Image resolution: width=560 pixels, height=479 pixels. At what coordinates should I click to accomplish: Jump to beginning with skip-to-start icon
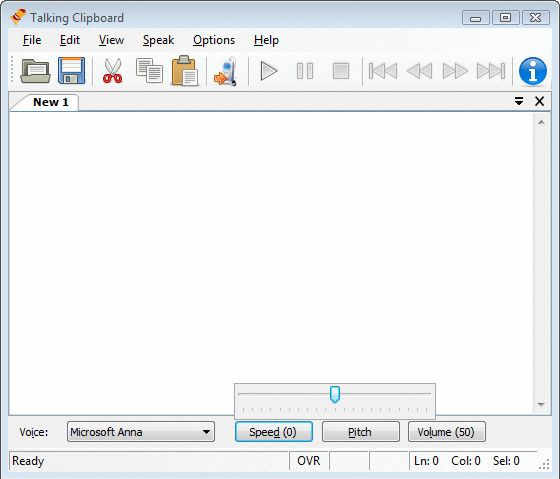(x=383, y=71)
